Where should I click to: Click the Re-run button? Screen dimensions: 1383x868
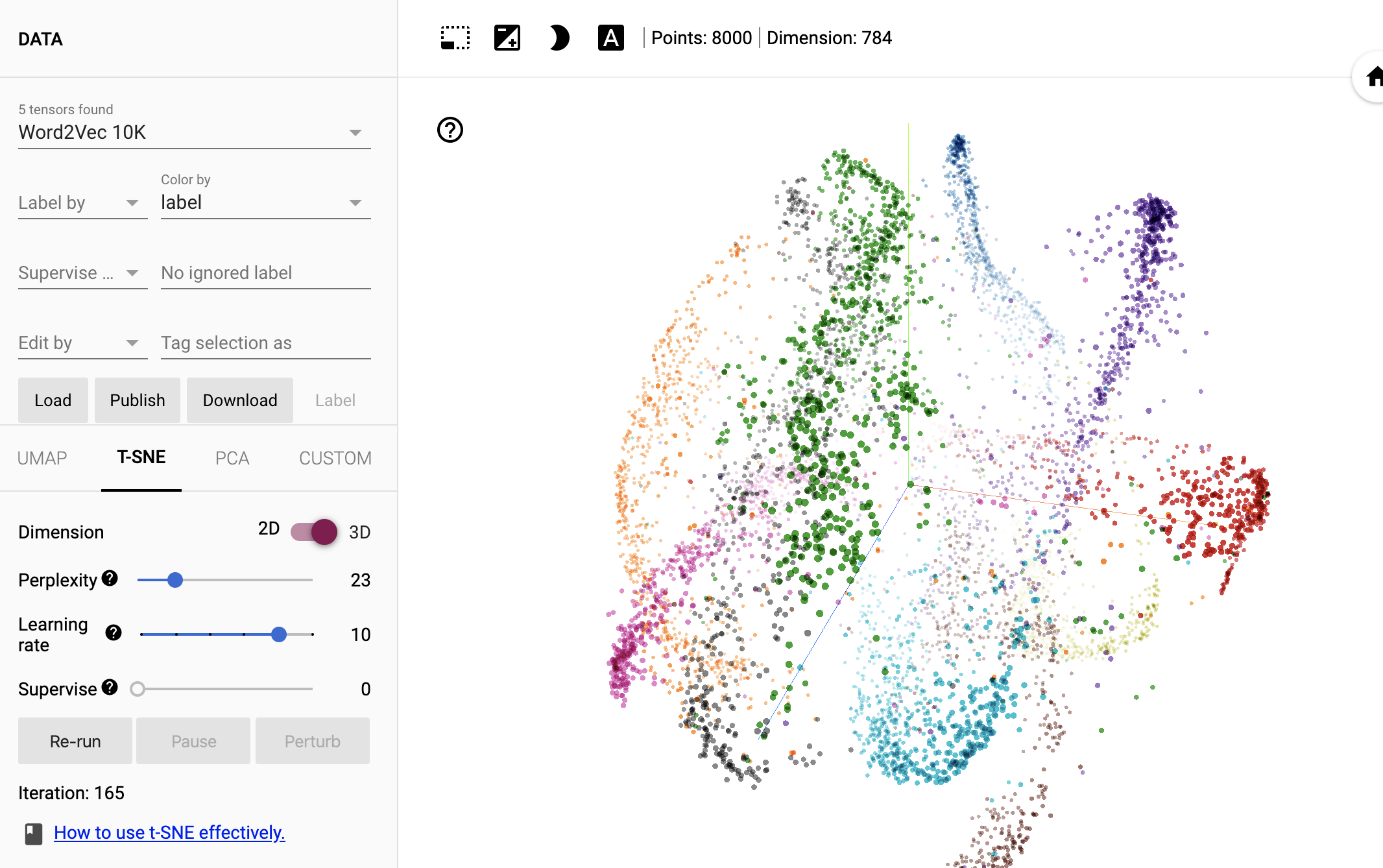click(75, 741)
